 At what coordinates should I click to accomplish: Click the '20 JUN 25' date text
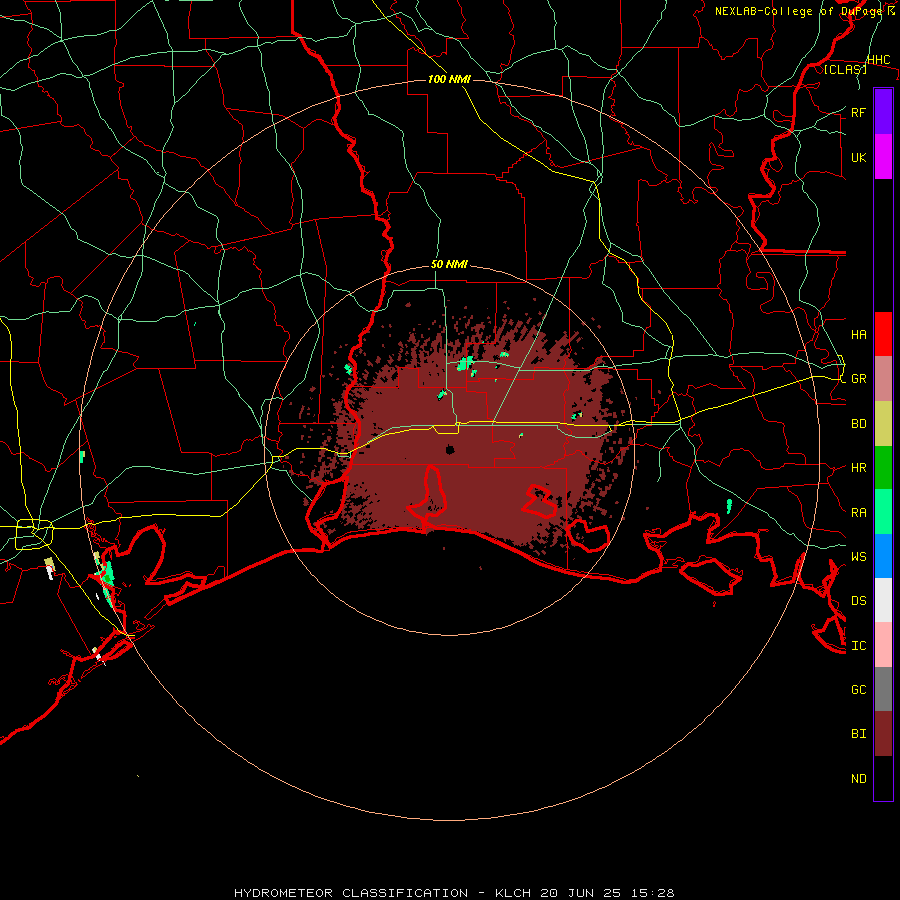tap(581, 893)
